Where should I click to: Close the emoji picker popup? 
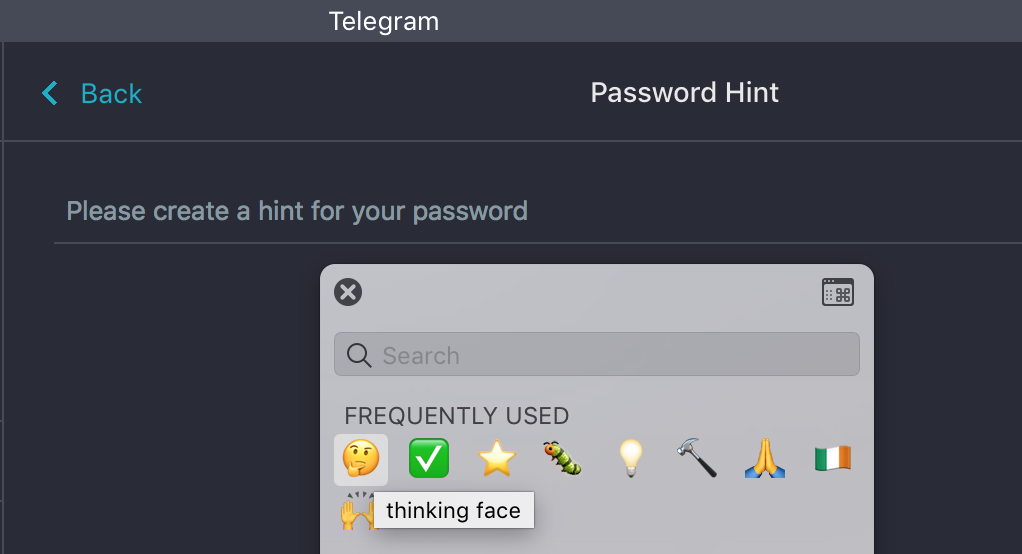tap(348, 292)
